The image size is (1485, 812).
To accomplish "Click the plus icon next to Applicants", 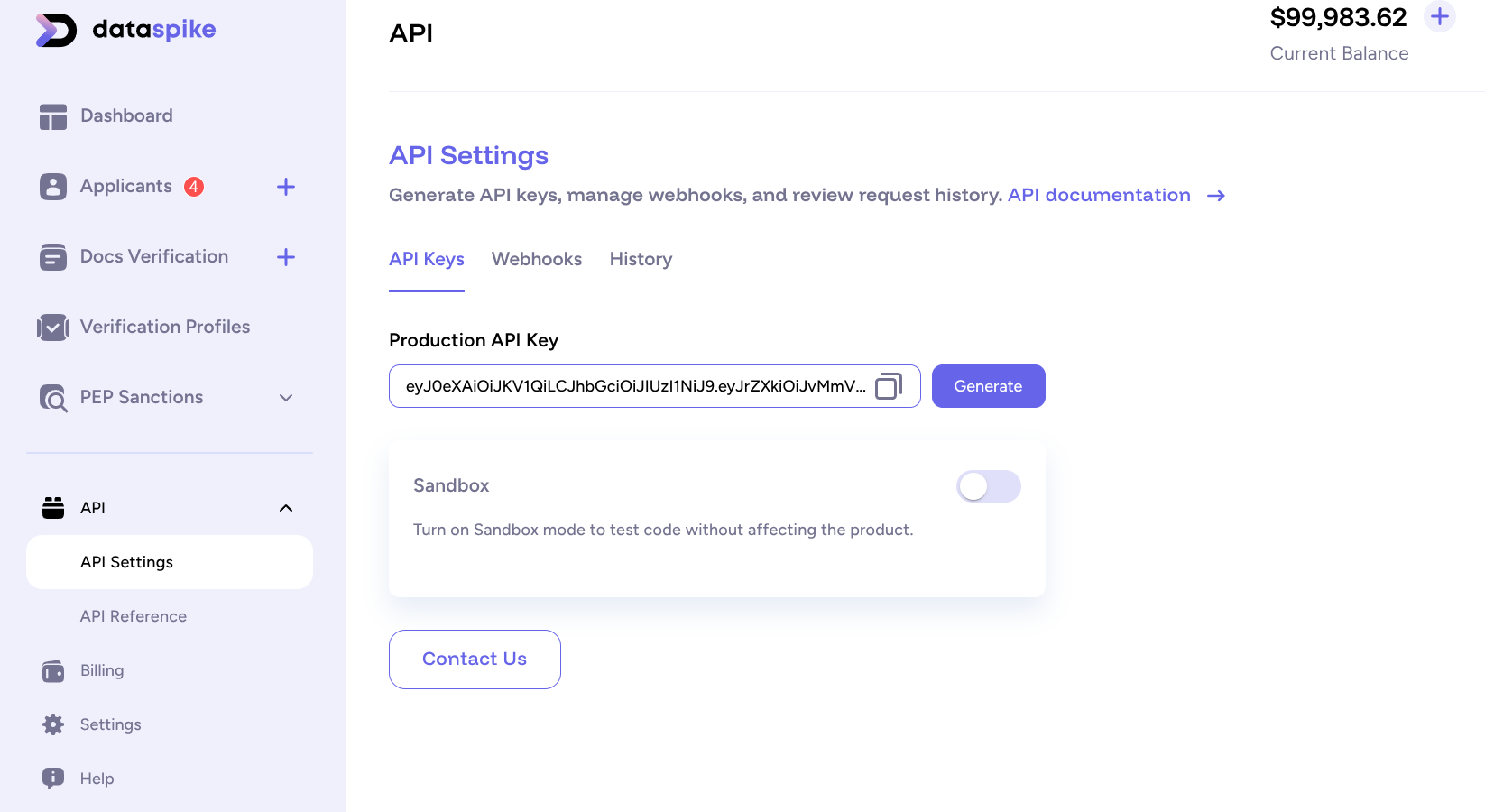I will coord(286,186).
